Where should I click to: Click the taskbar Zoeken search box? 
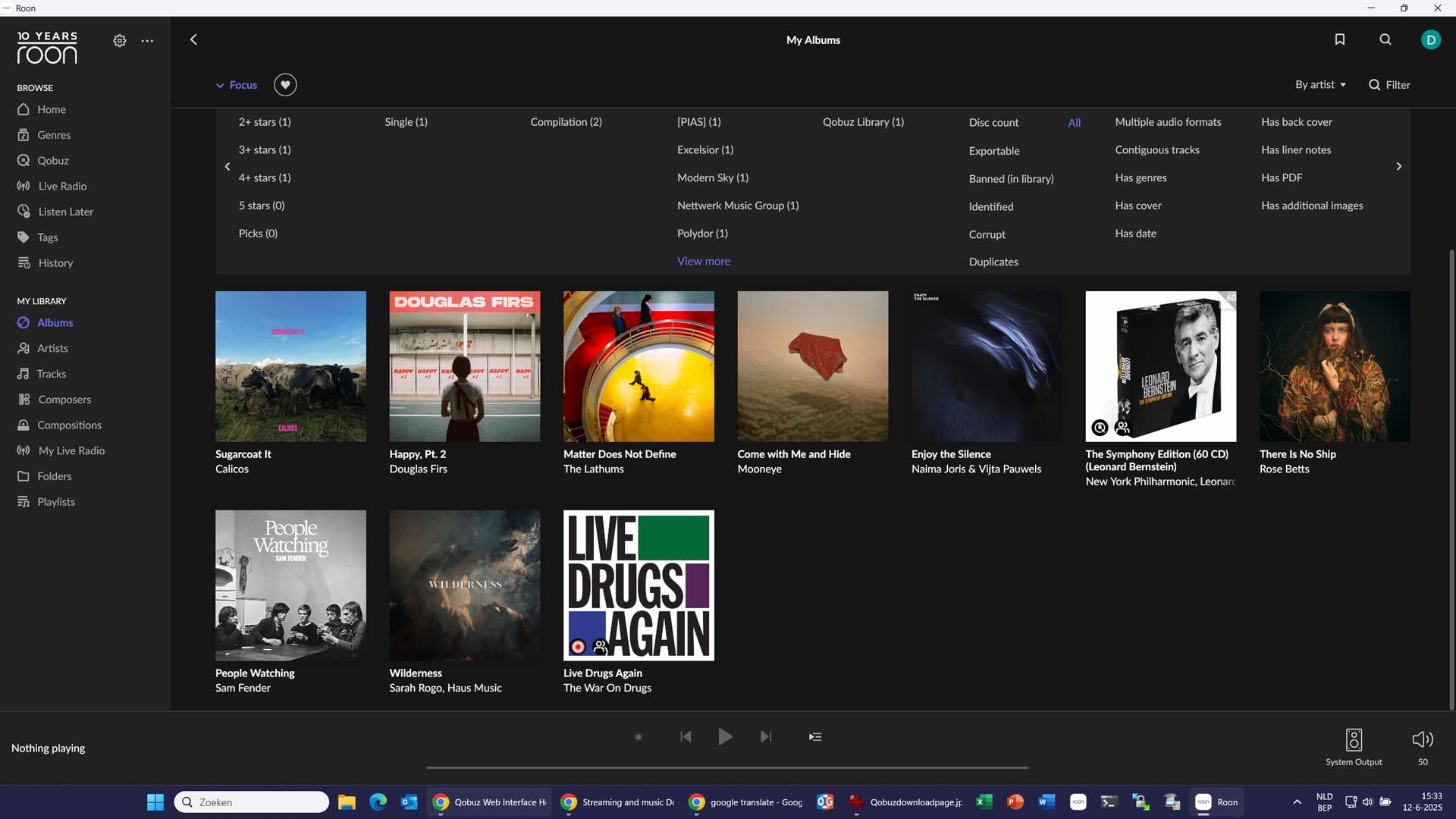252,802
